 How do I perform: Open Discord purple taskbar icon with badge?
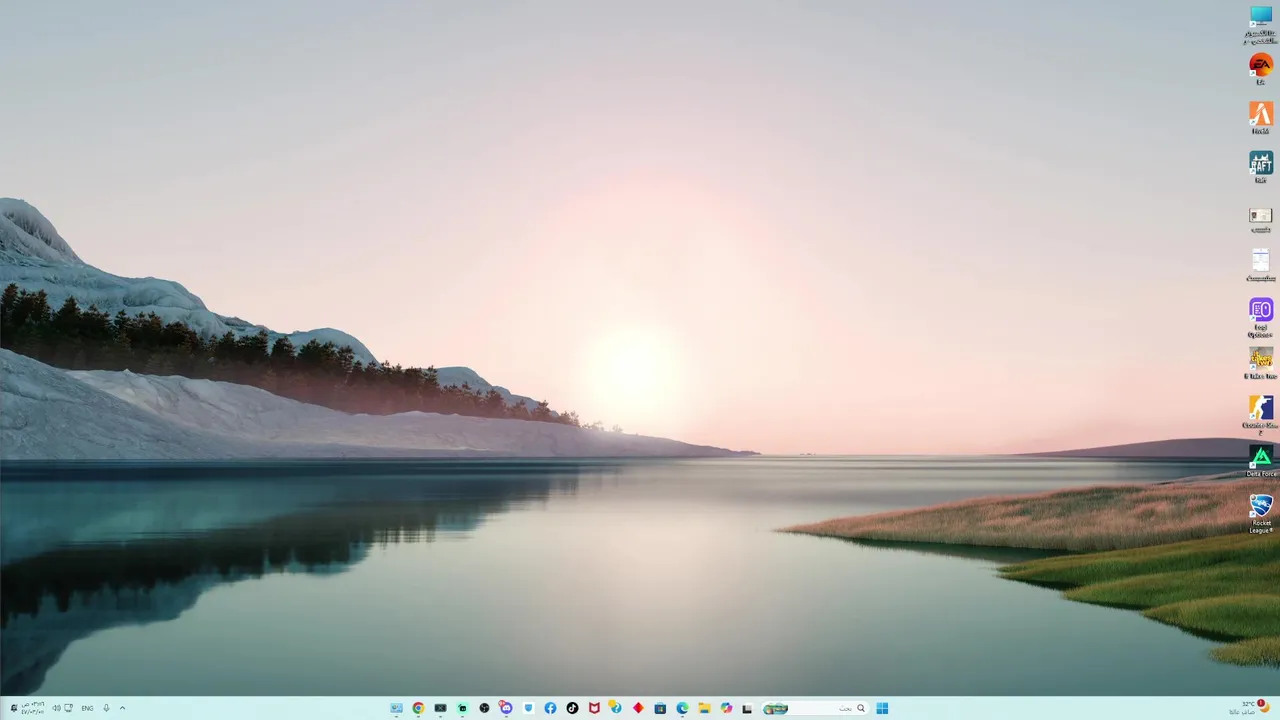coord(506,708)
